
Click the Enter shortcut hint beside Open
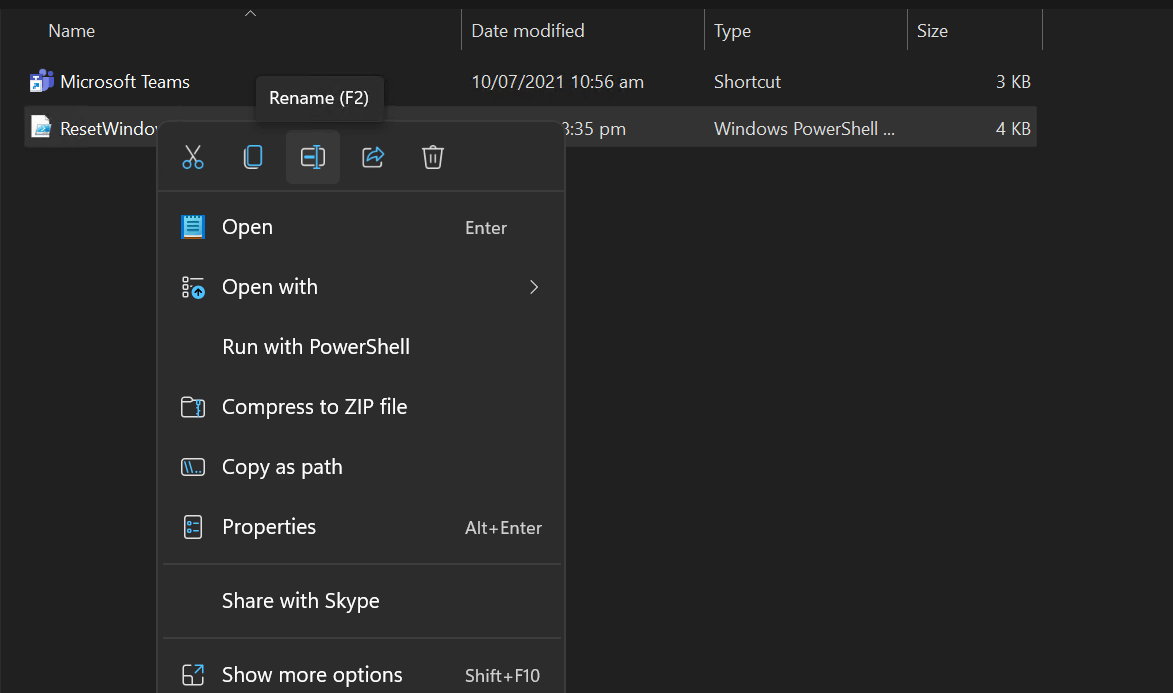pos(486,228)
